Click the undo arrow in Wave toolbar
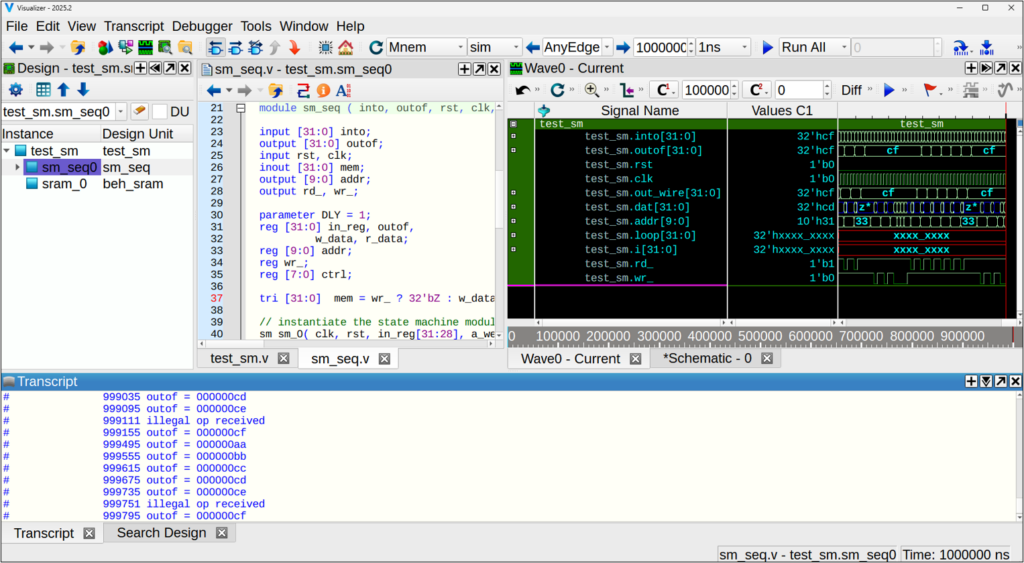 point(522,90)
